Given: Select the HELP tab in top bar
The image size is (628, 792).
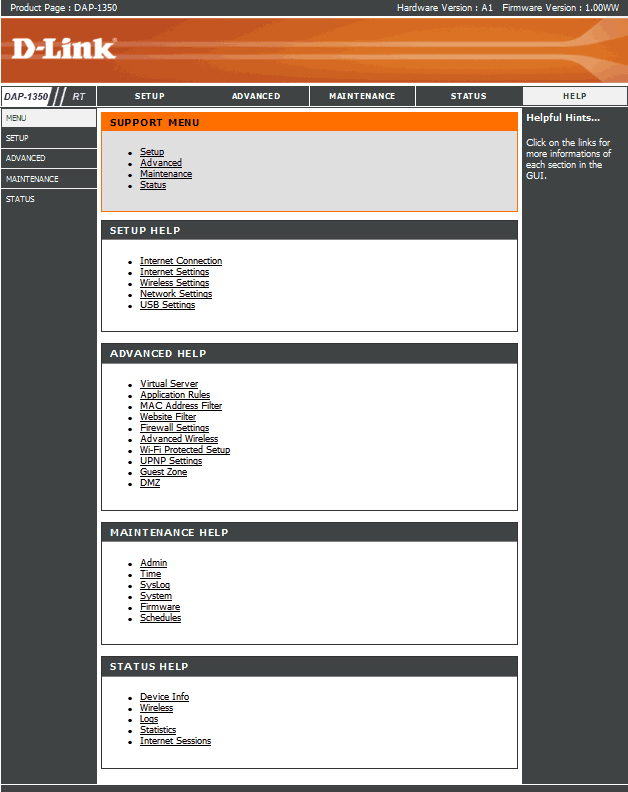Looking at the screenshot, I should 574,96.
